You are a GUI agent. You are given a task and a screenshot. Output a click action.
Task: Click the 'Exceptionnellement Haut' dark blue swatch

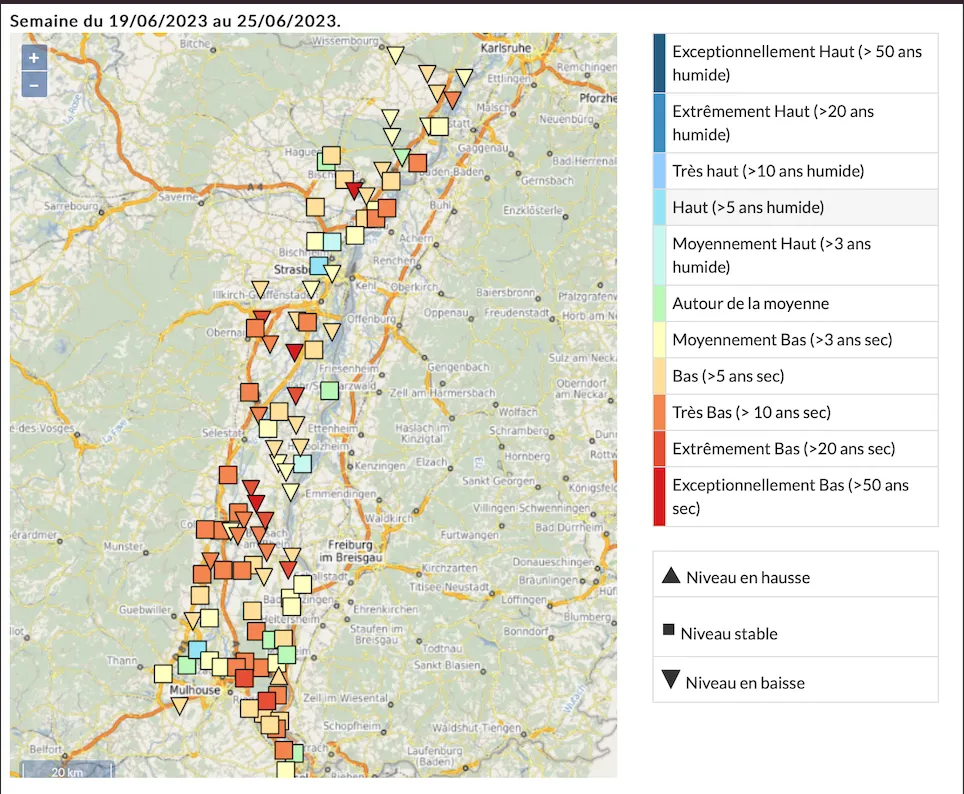(659, 63)
